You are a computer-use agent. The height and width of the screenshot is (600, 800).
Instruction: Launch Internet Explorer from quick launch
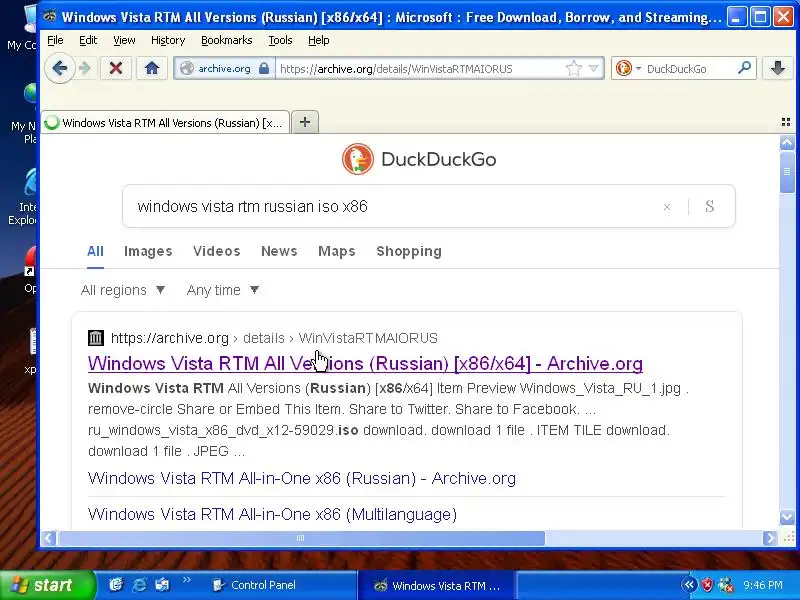139,585
